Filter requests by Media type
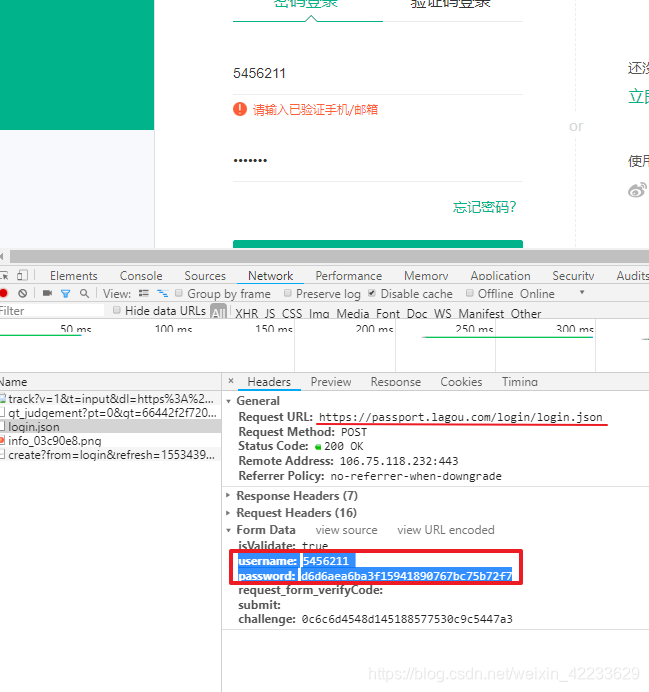Viewport: 649px width, 692px height. click(353, 313)
